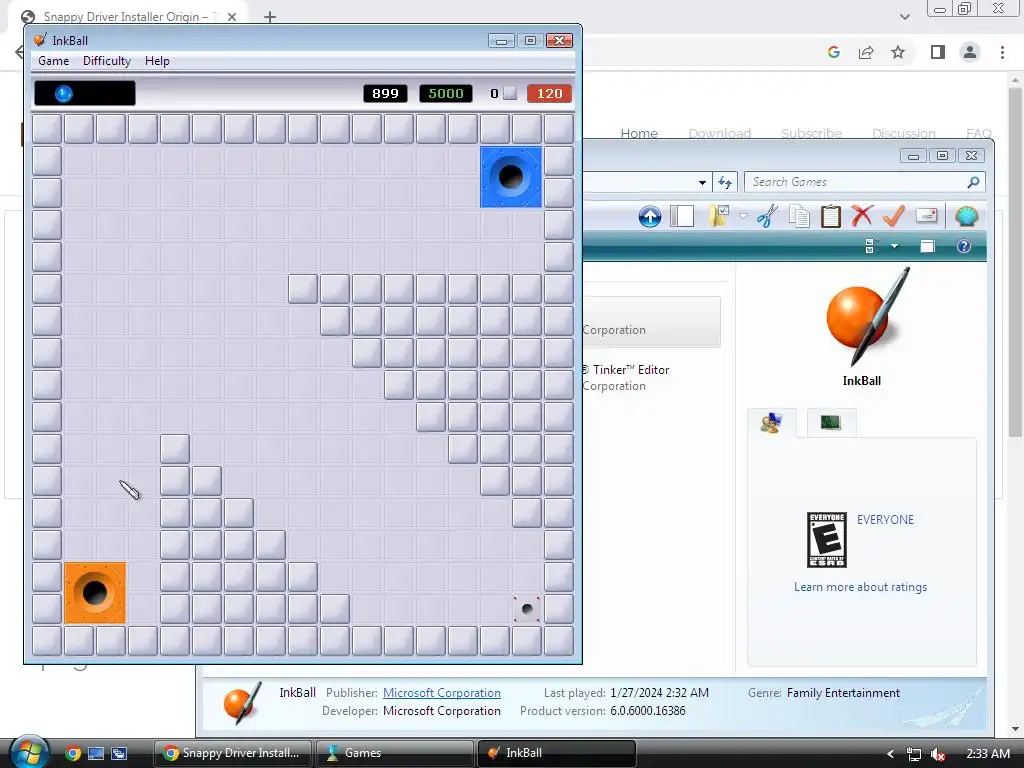Open the Chrome three-dot menu
1024x768 pixels.
tap(1002, 52)
